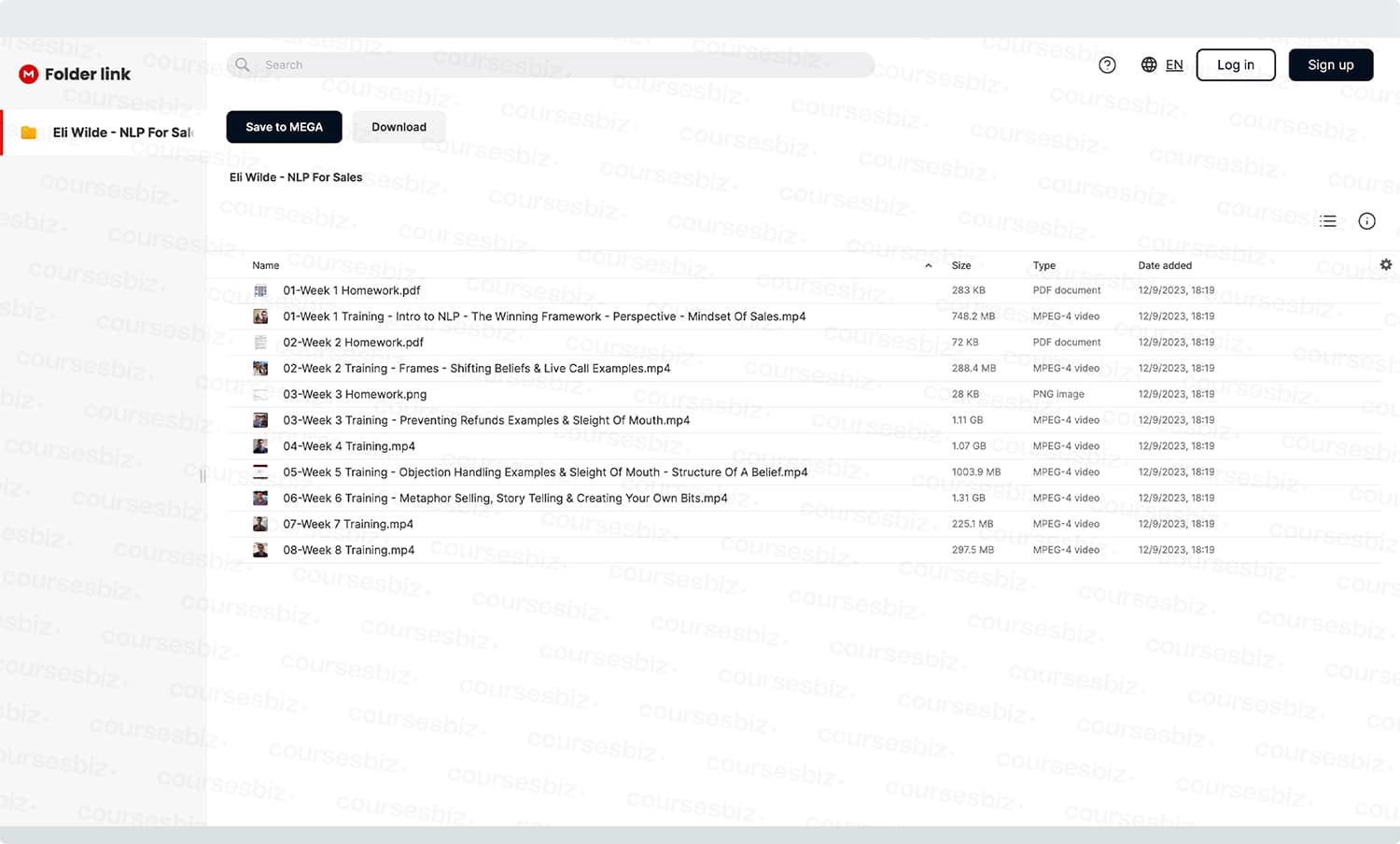The image size is (1400, 844).
Task: Click thumbnail of 01-Week 1 Training video
Action: pos(260,316)
